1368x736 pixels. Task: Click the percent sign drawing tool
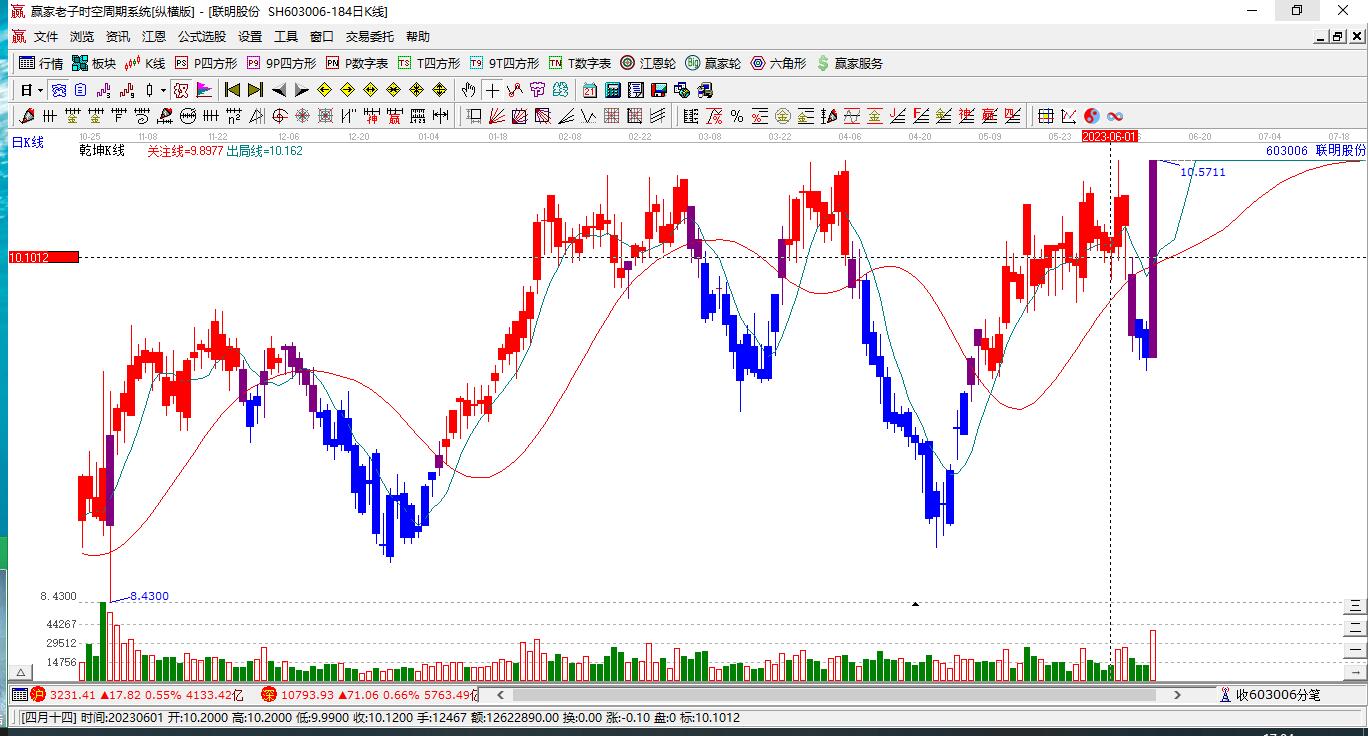[x=737, y=116]
